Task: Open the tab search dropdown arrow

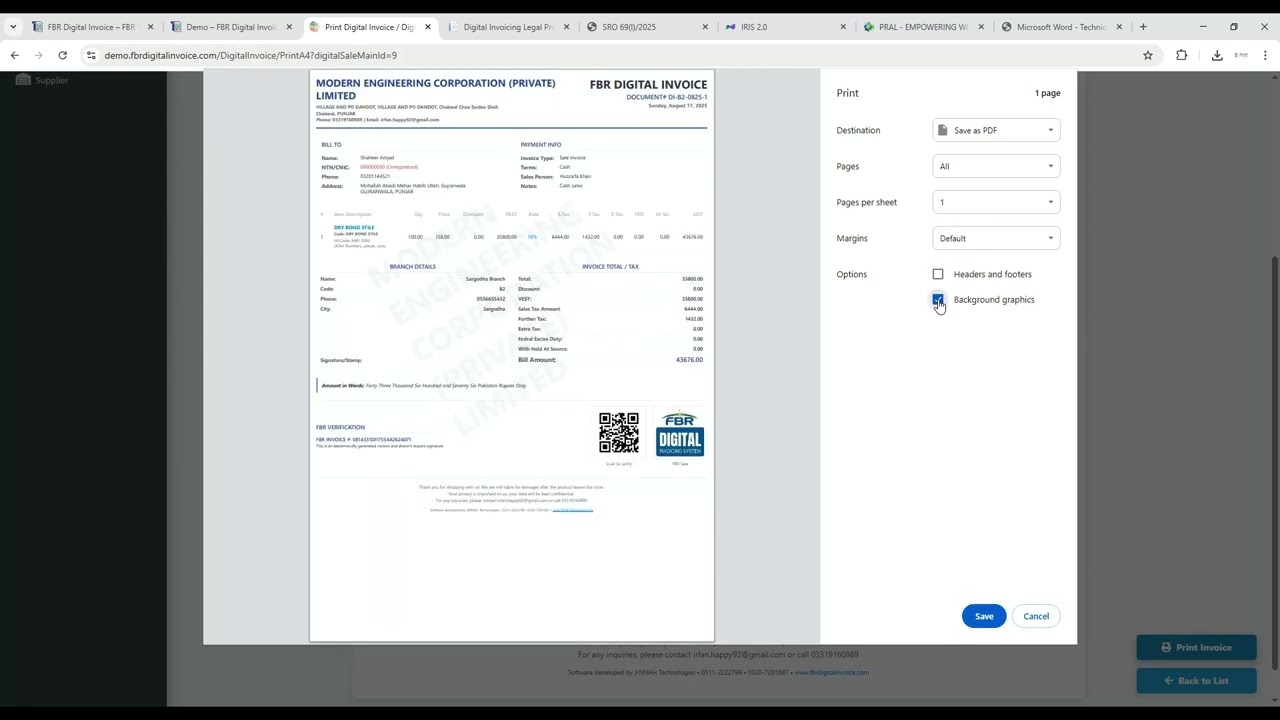Action: tap(13, 27)
